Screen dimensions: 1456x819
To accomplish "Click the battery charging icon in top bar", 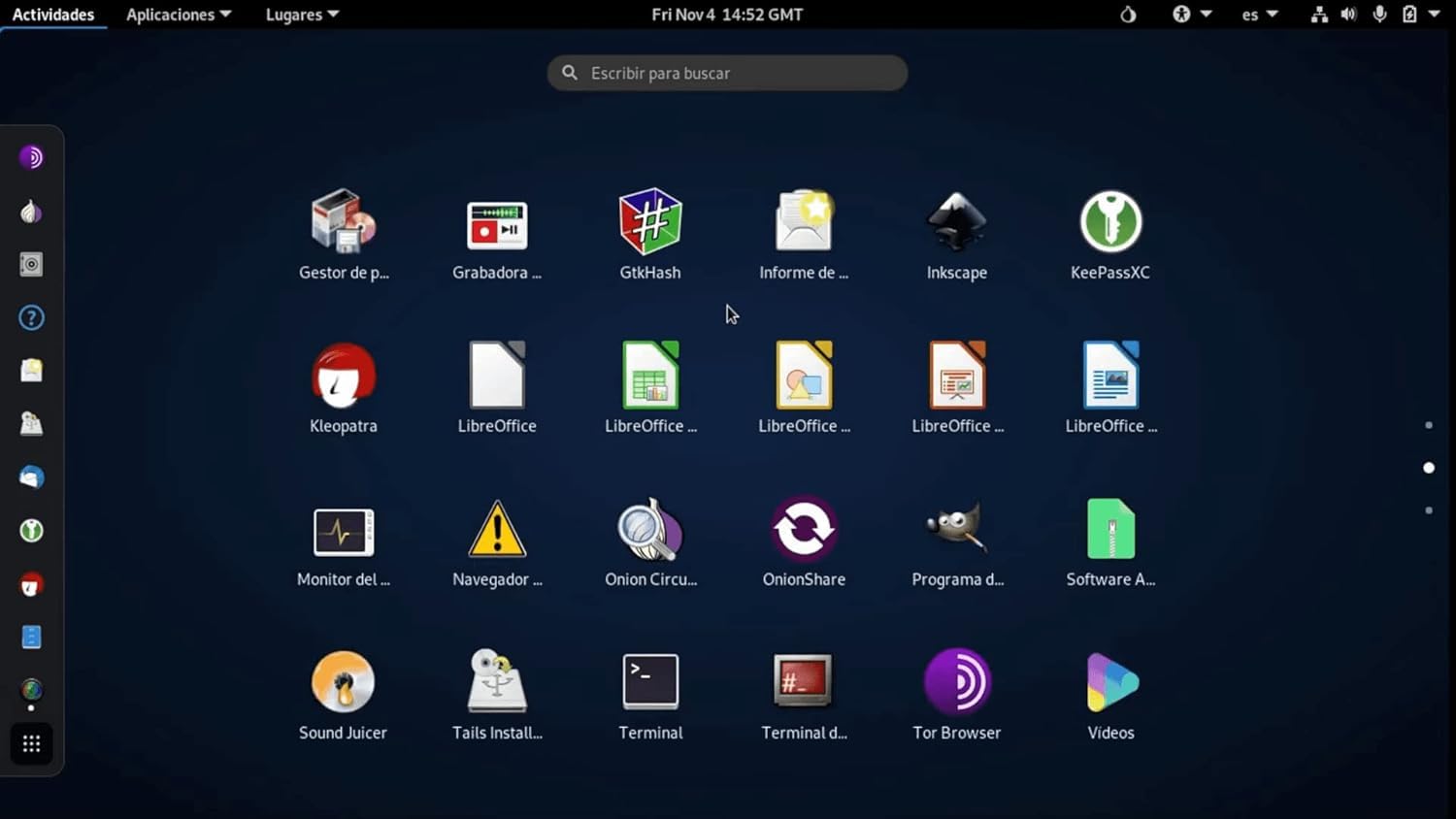I will 1409,15.
